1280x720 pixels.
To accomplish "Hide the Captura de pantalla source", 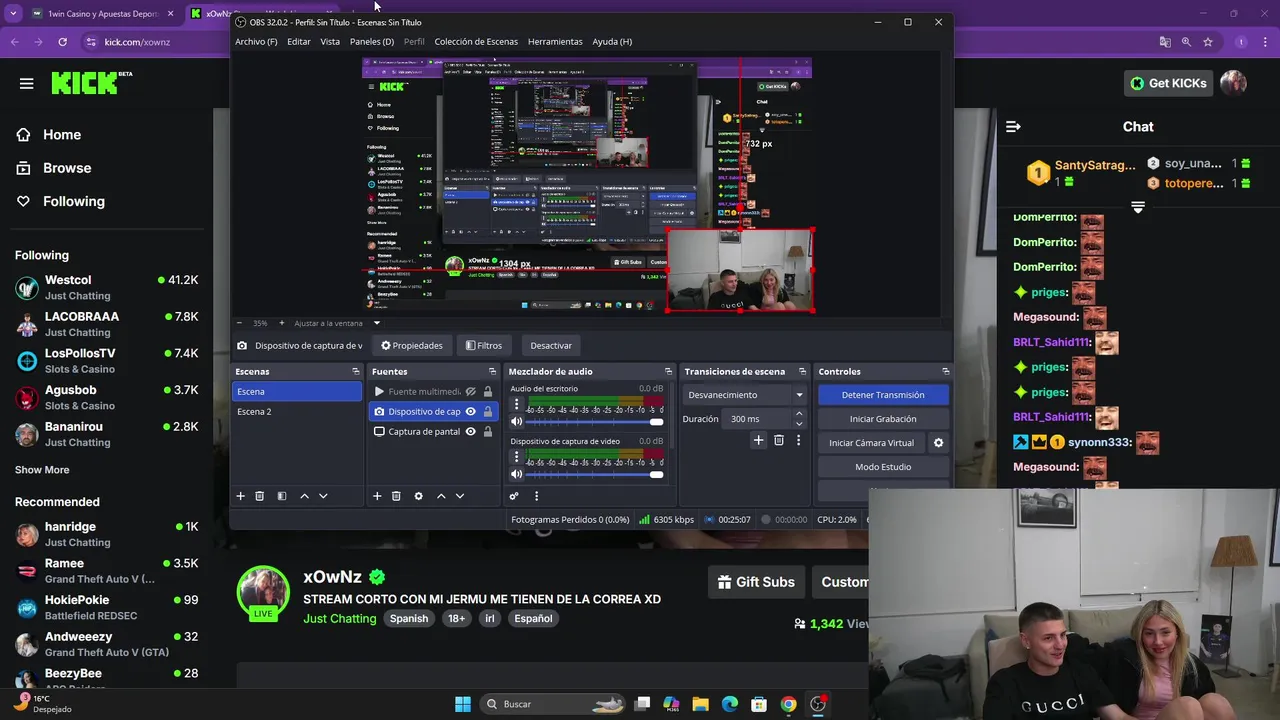I will coord(470,432).
